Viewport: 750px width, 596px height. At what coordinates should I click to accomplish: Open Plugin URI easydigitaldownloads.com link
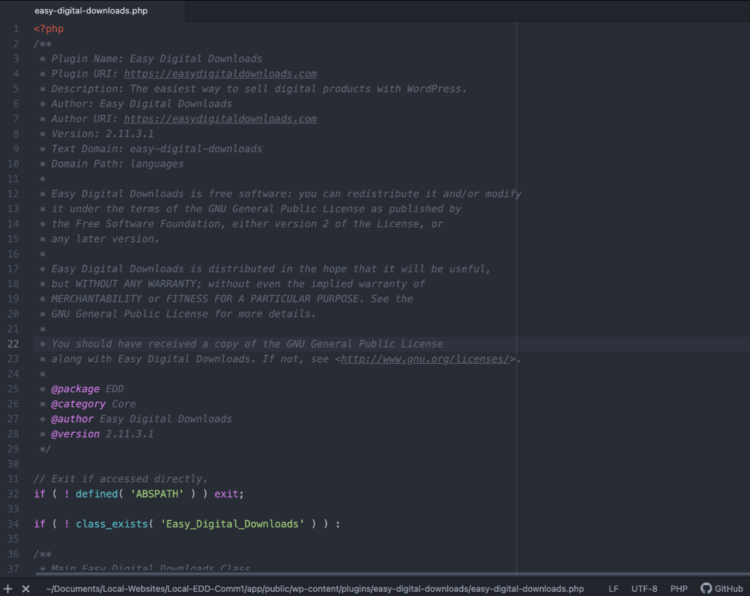click(220, 74)
